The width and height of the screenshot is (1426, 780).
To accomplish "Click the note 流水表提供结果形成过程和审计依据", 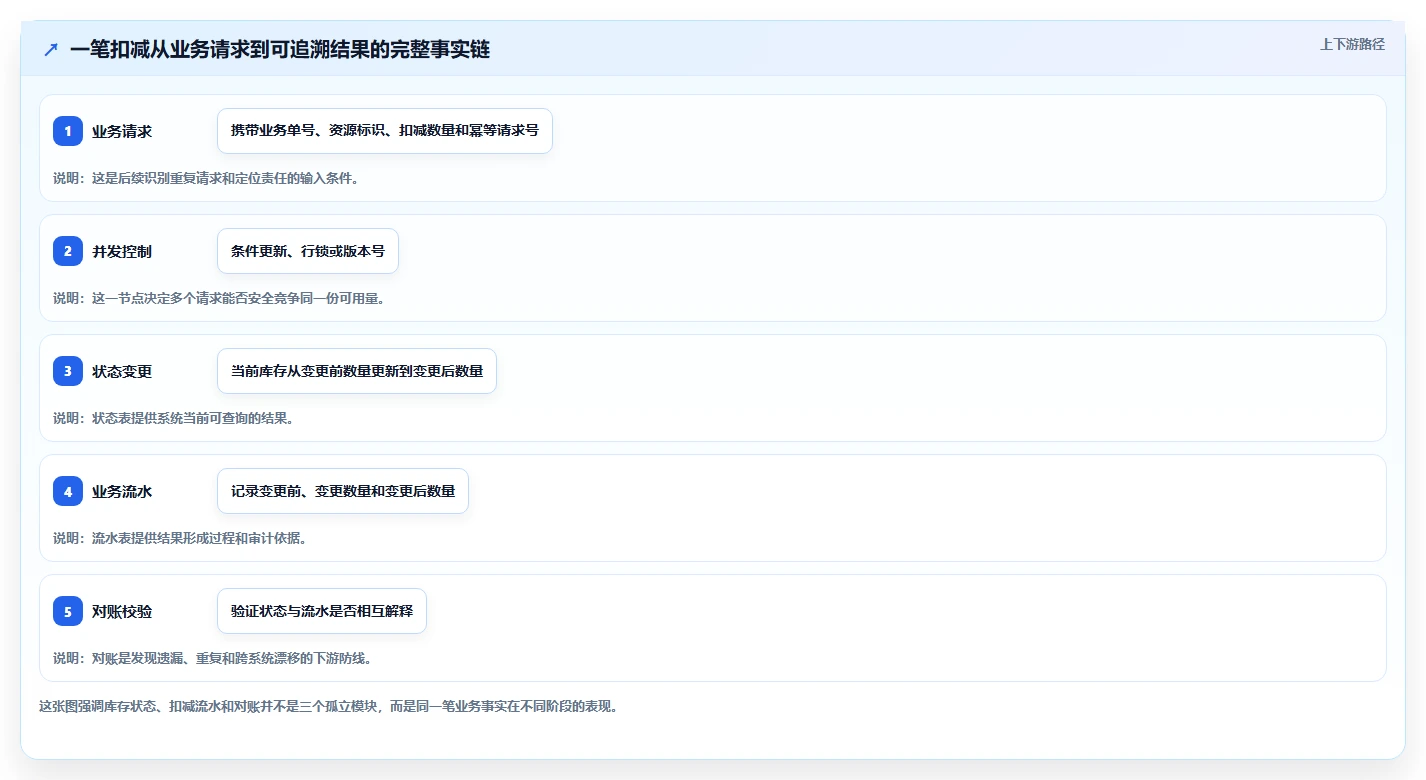I will pyautogui.click(x=180, y=538).
